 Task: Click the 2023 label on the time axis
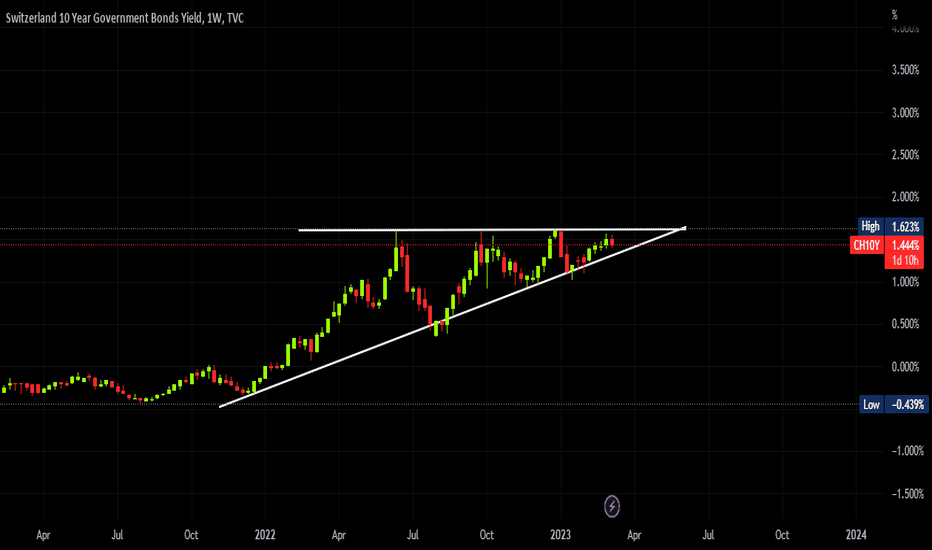coord(561,535)
